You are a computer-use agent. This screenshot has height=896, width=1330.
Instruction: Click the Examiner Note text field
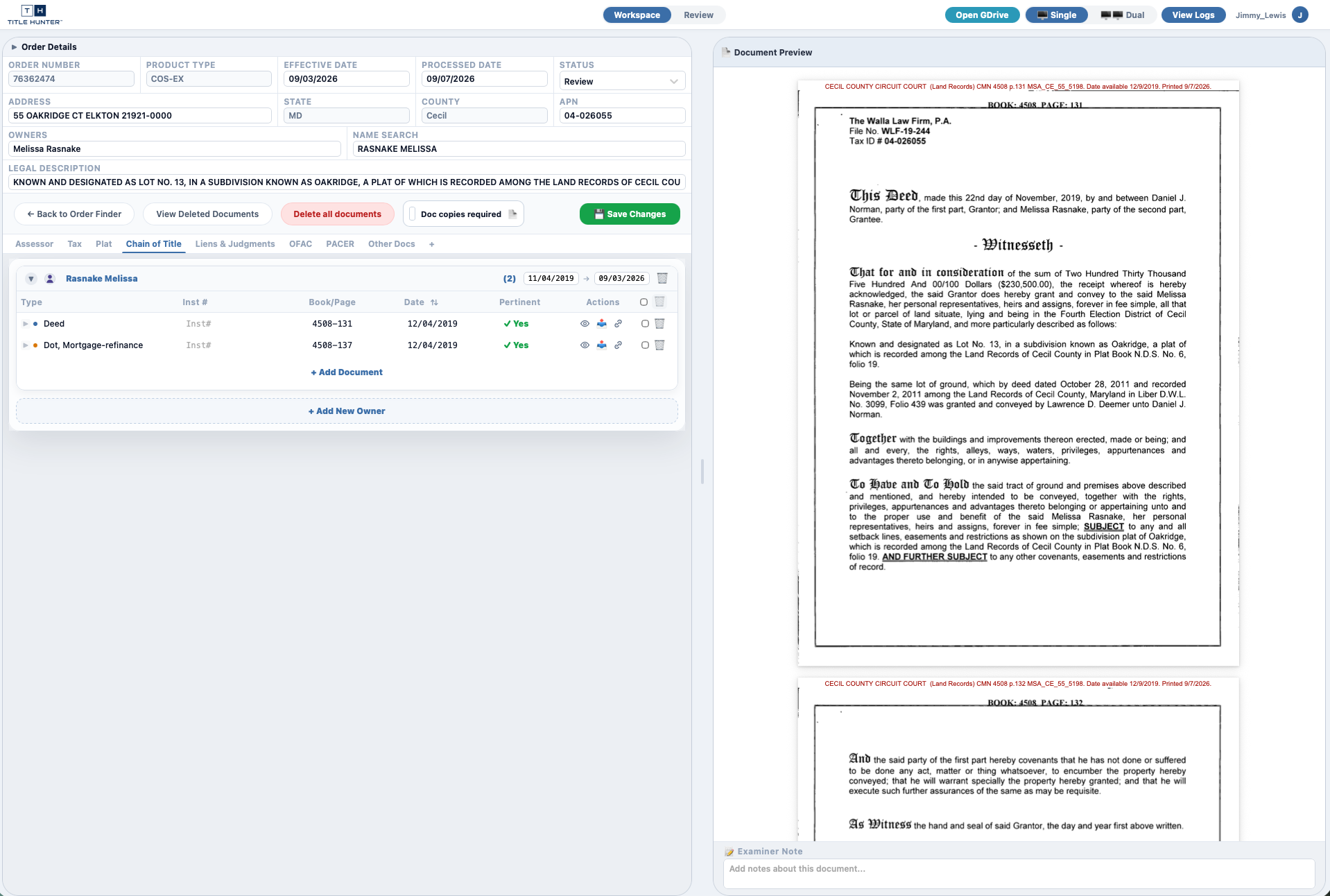1019,874
